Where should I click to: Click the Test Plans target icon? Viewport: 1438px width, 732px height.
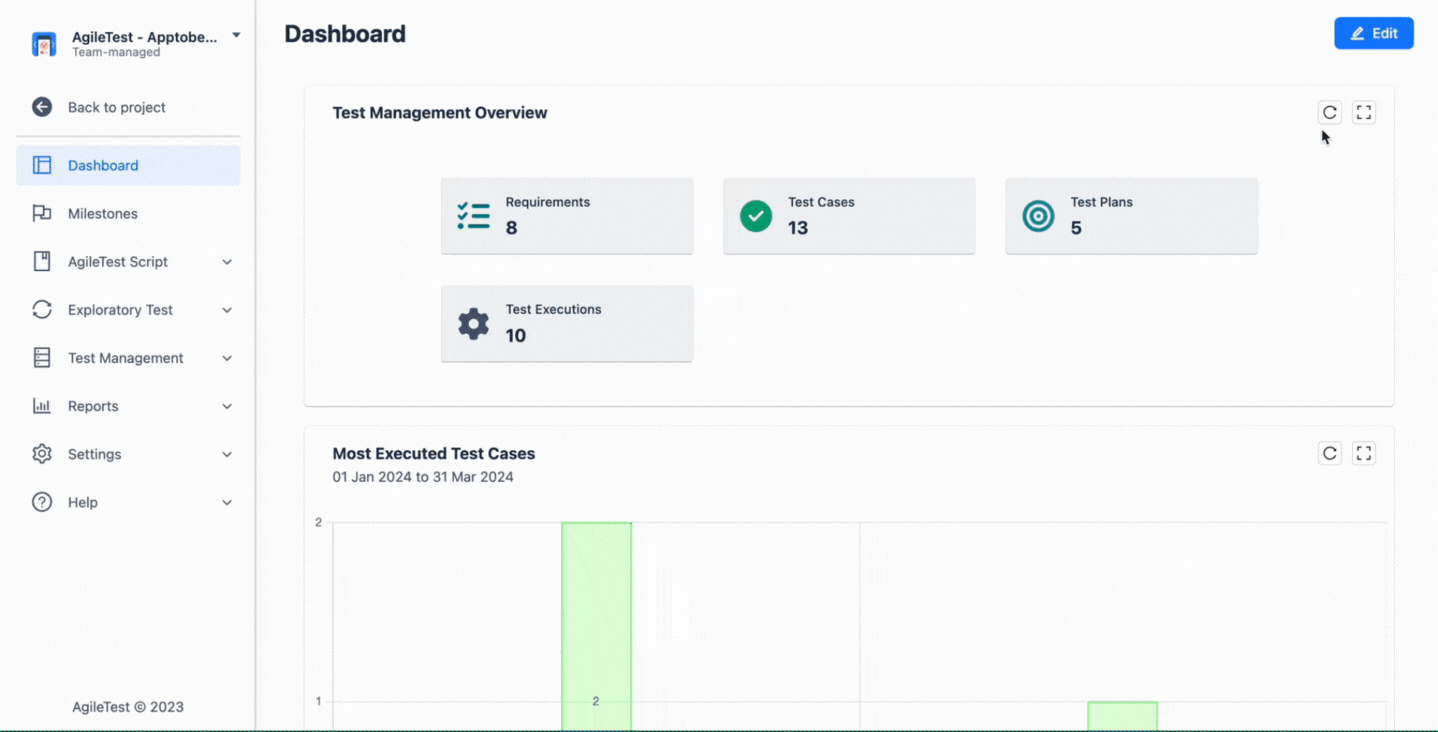pos(1038,215)
